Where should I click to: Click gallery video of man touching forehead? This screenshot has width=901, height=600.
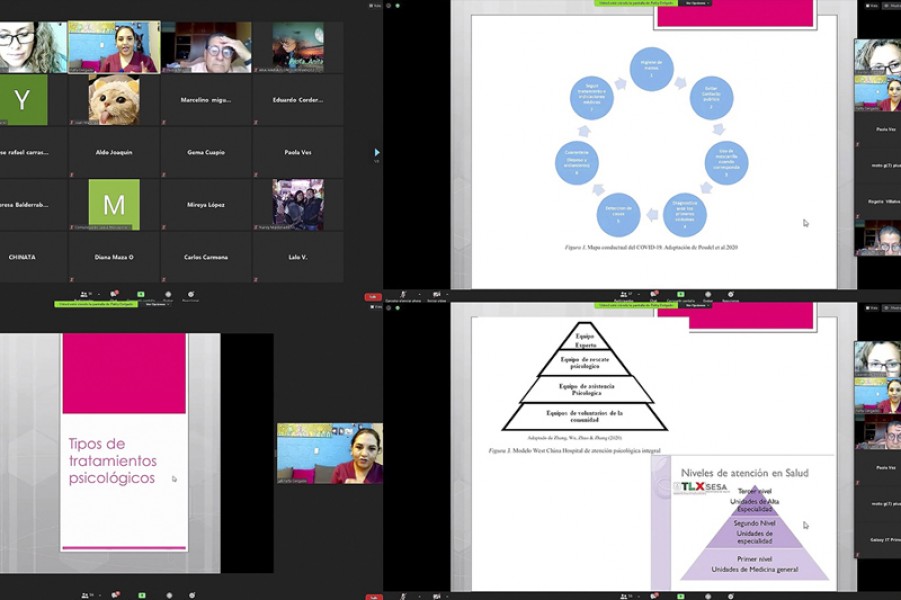pos(206,48)
